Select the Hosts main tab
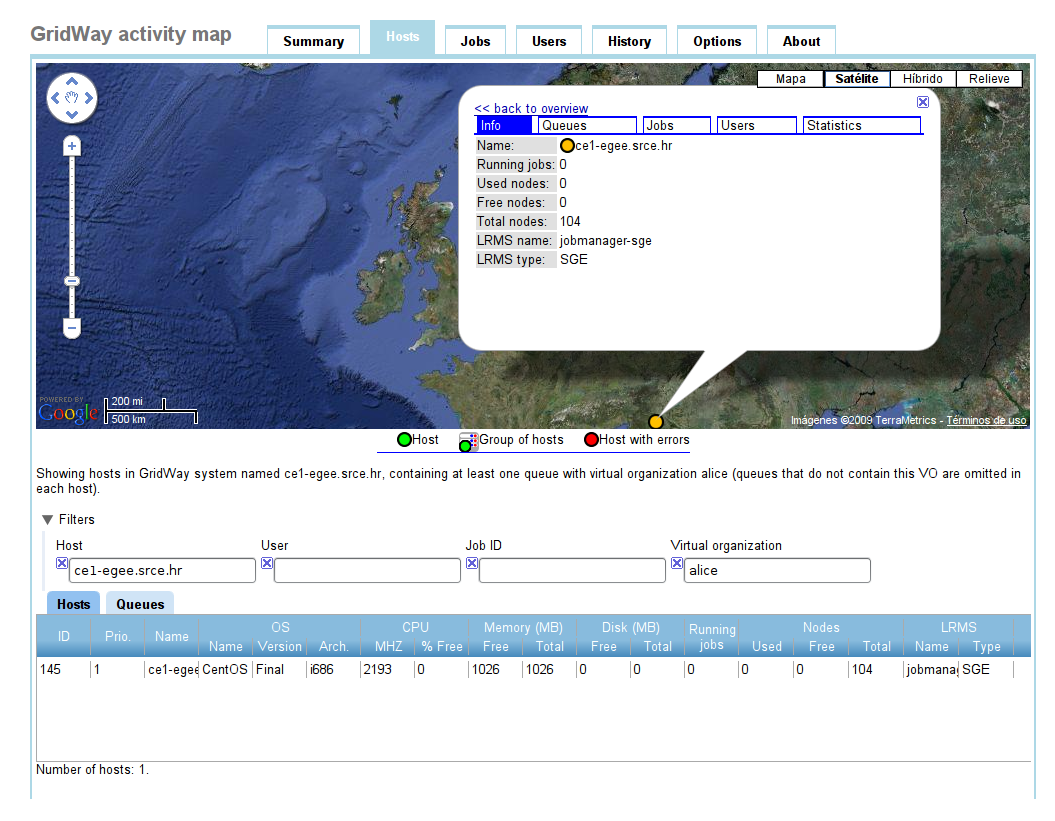Screen dimensions: 1055x821 click(402, 37)
